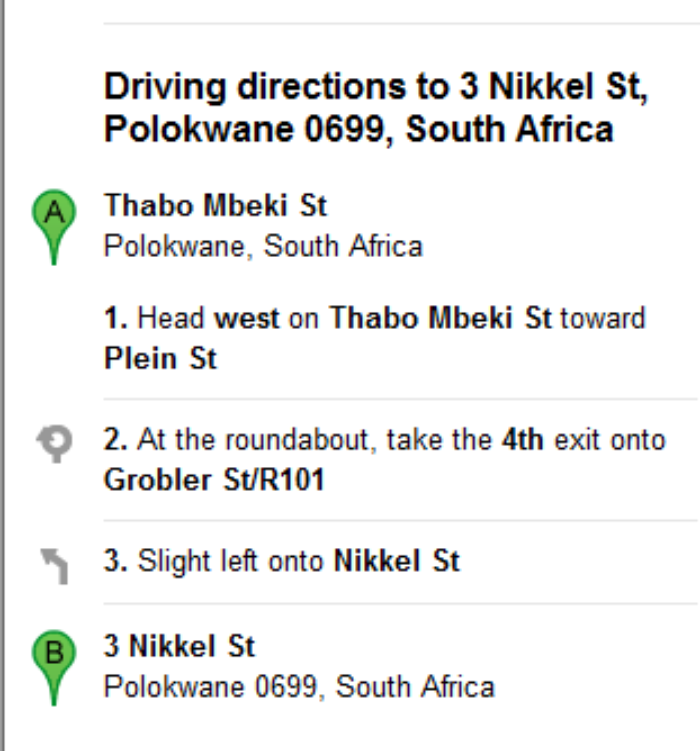
Task: Click the Polokwane, South Africa origin address
Action: (263, 245)
